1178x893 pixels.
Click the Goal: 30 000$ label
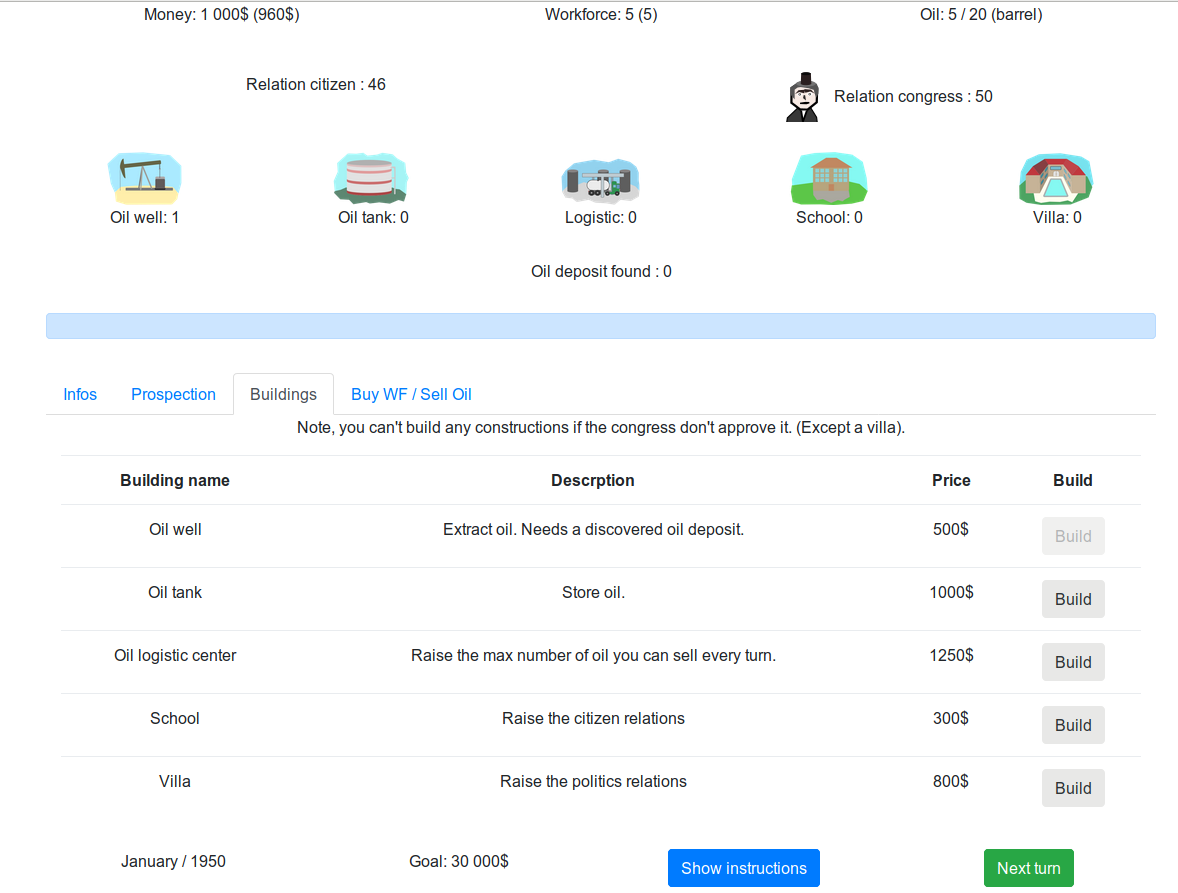pyautogui.click(x=459, y=861)
